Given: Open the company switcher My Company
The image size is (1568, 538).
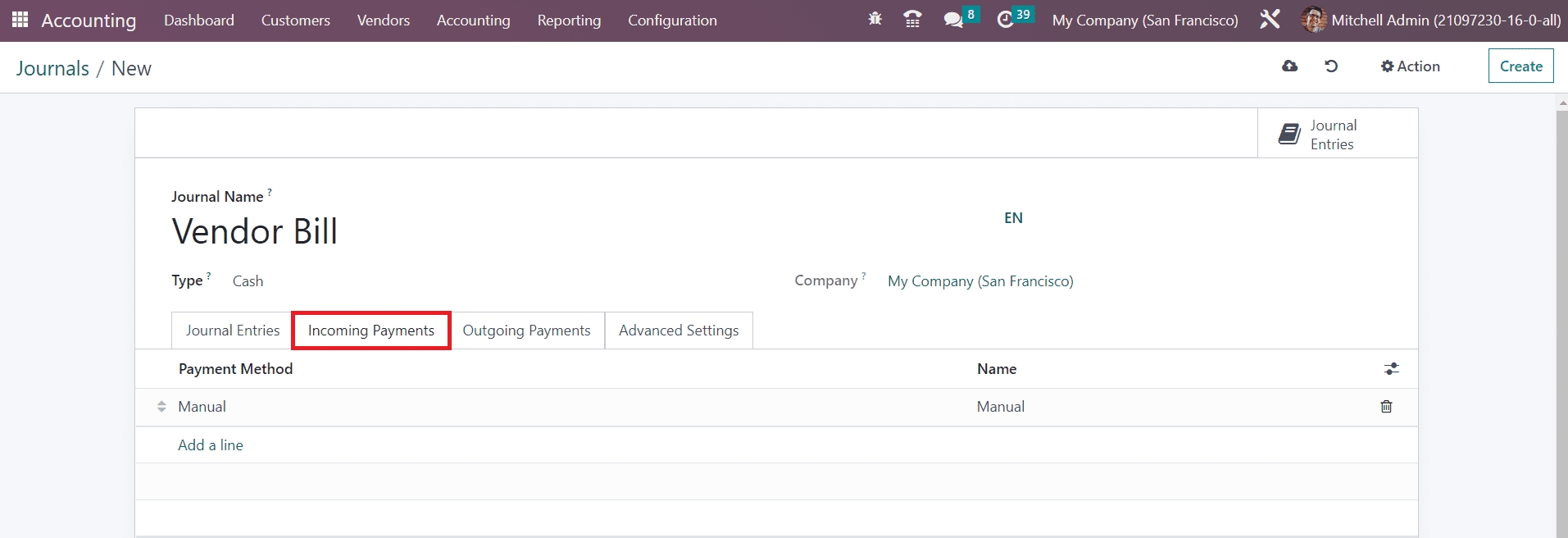Looking at the screenshot, I should point(1144,20).
